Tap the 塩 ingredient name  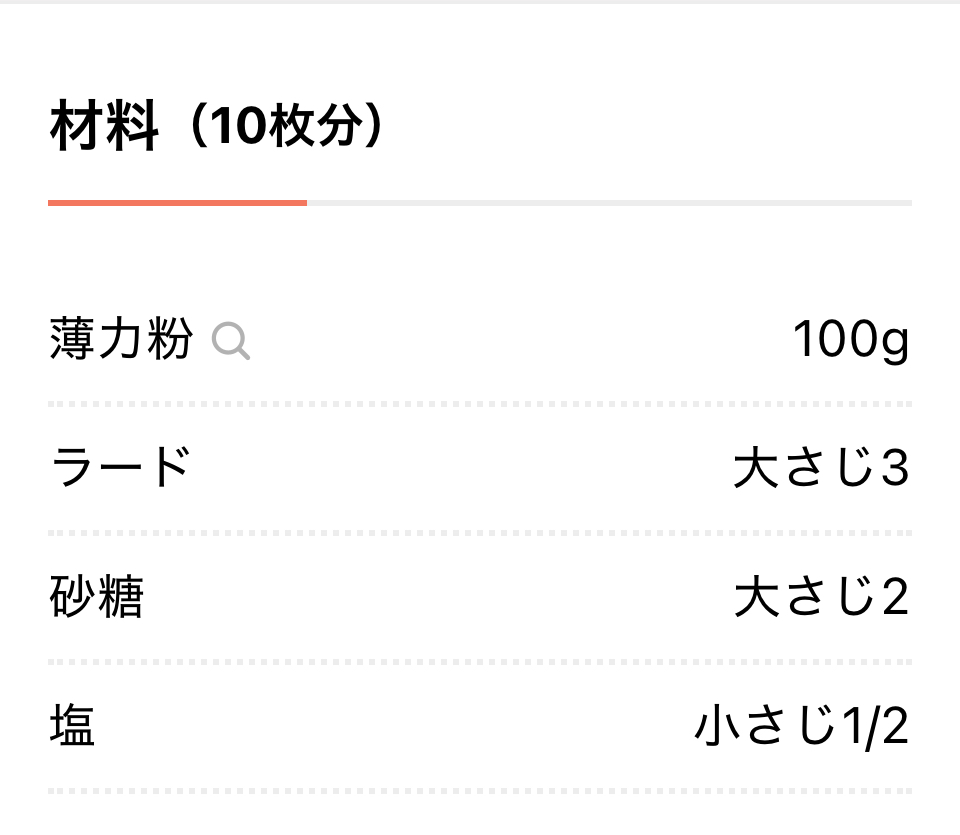point(72,724)
